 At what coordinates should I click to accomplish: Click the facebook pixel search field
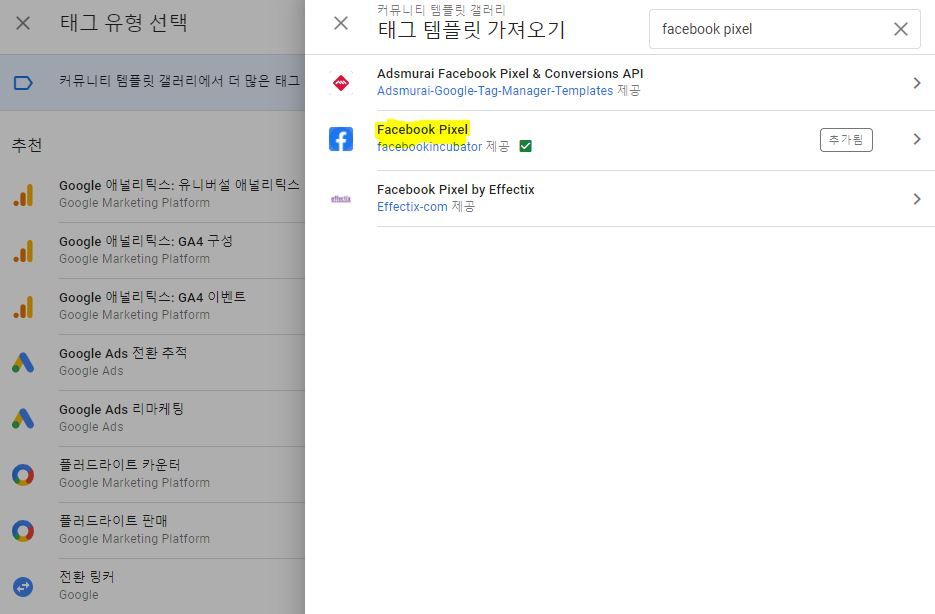[x=784, y=29]
